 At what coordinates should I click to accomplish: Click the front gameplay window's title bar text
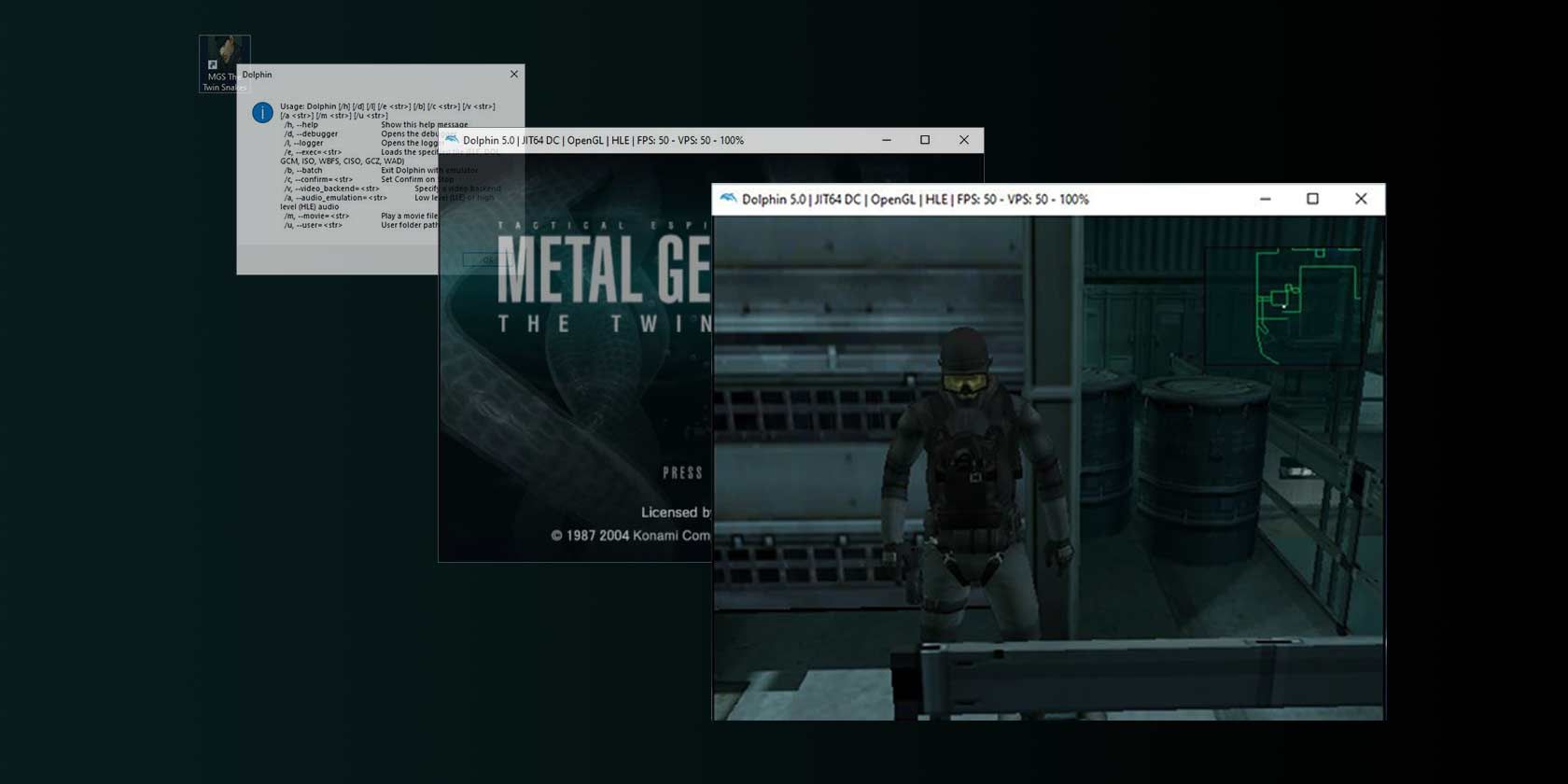coord(915,200)
